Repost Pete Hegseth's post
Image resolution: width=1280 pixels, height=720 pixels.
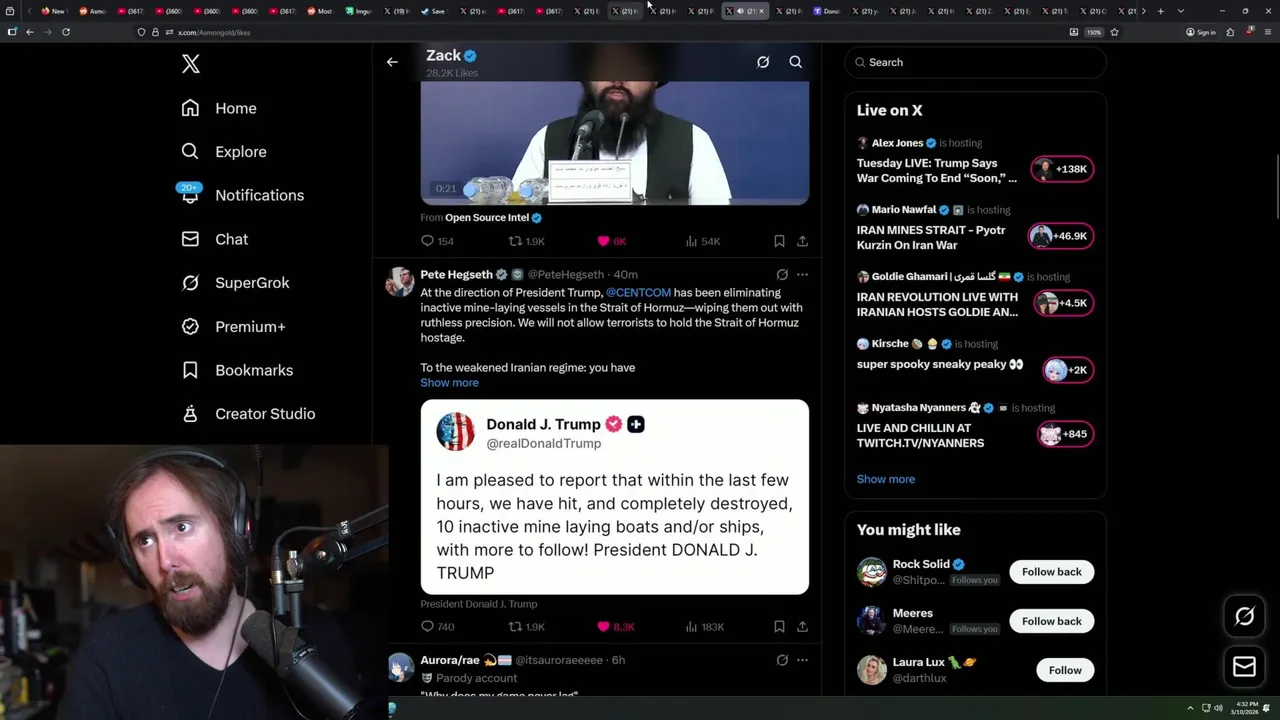click(527, 627)
